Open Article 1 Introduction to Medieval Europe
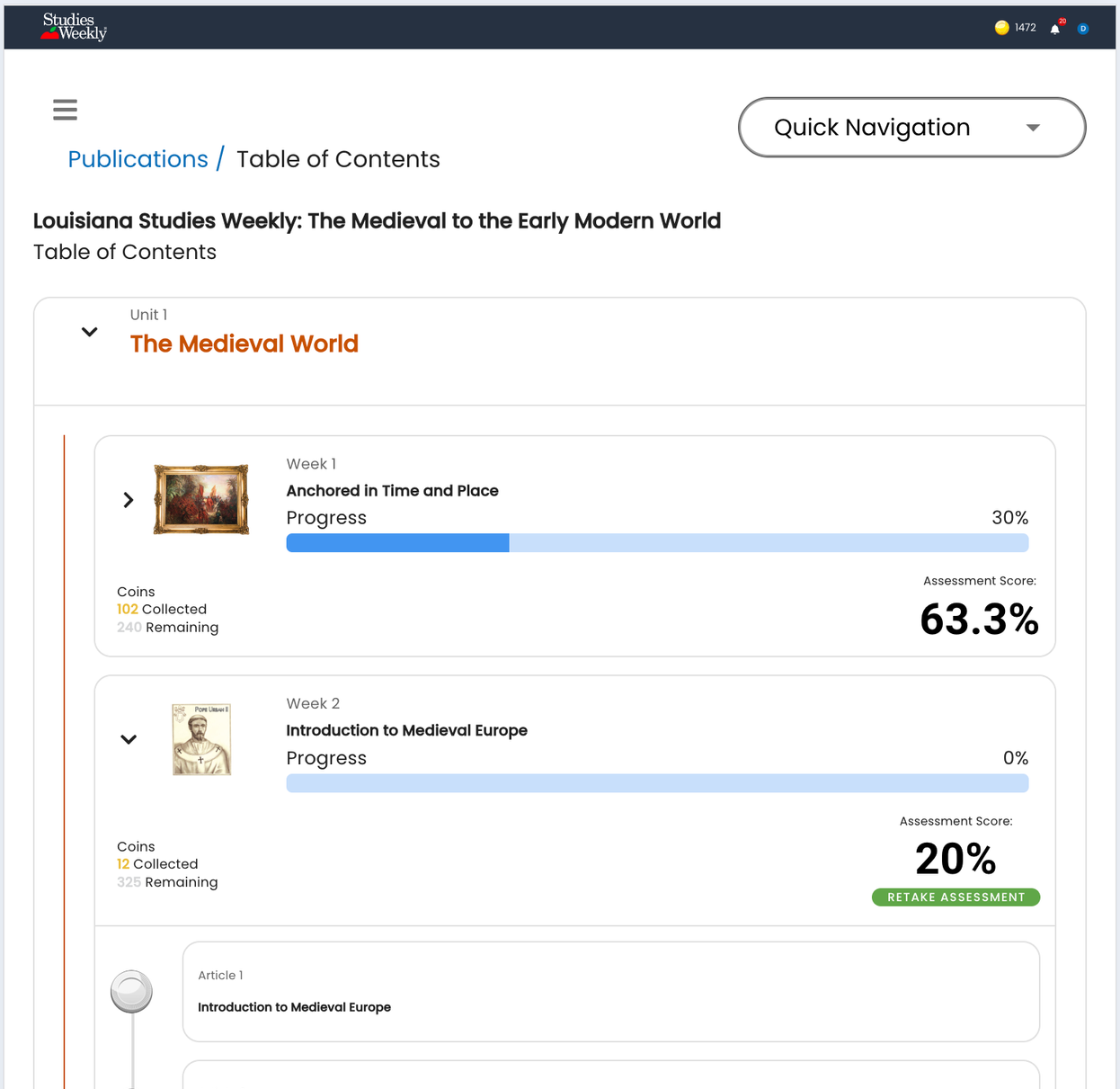1120x1089 pixels. click(x=611, y=992)
